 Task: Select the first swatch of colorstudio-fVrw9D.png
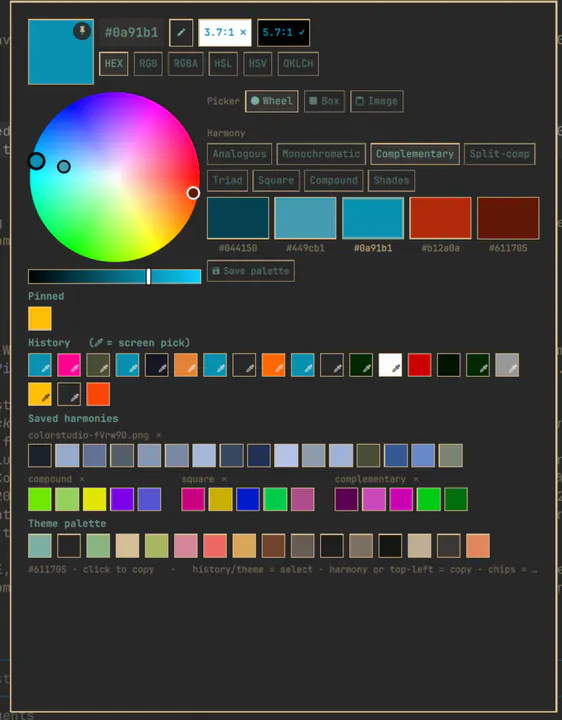(x=40, y=455)
